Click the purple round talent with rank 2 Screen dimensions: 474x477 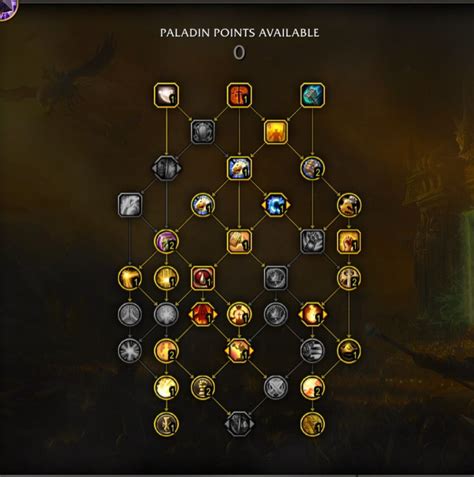(x=166, y=241)
